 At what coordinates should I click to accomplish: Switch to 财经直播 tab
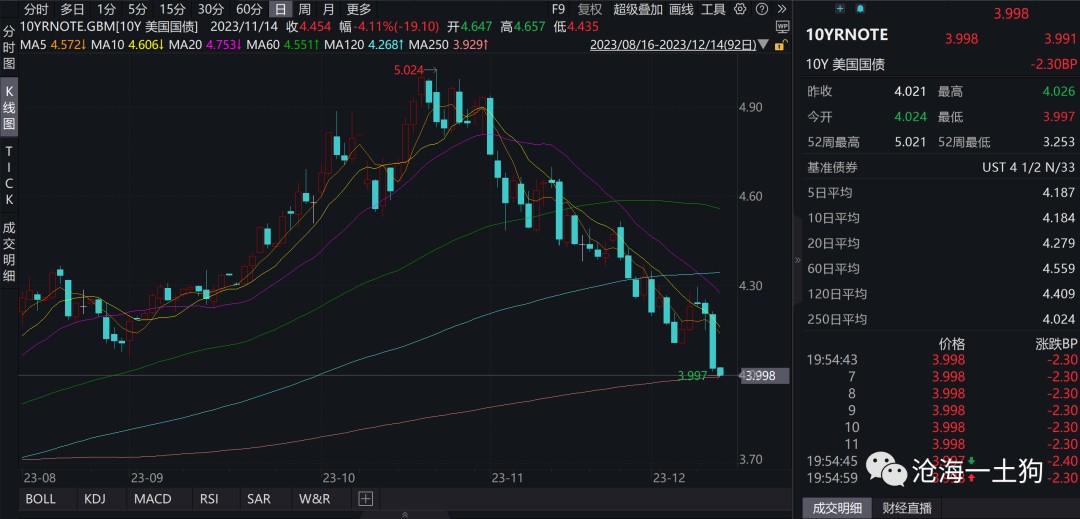pyautogui.click(x=906, y=508)
